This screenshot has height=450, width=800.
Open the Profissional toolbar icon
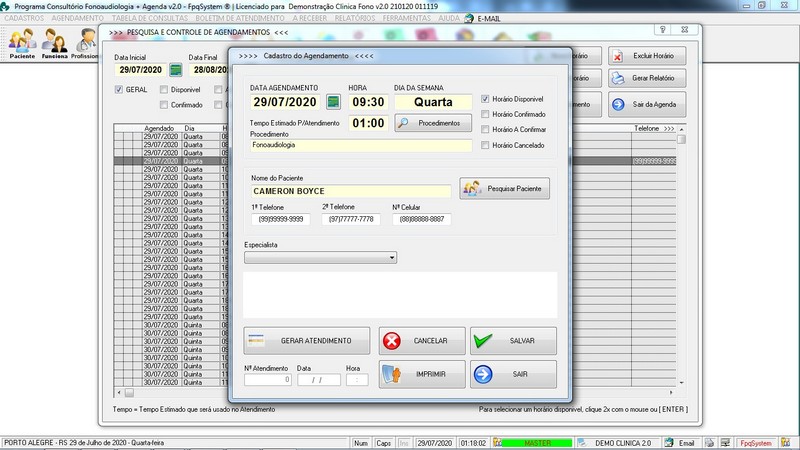click(x=85, y=44)
